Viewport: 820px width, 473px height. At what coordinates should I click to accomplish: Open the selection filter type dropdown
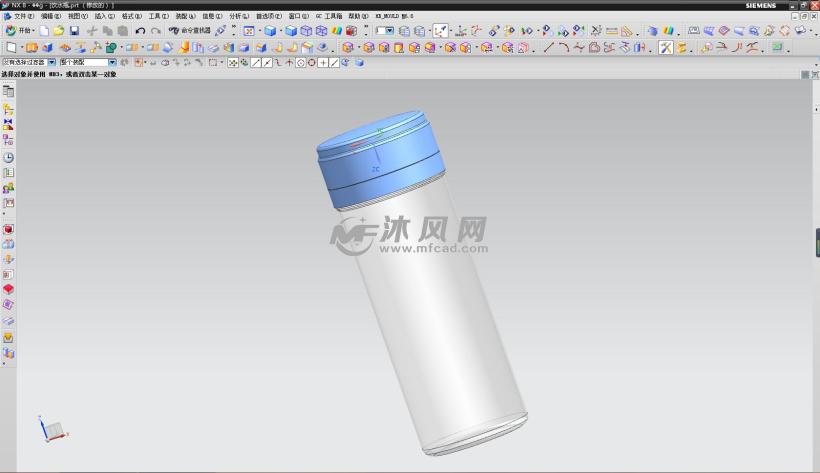[29, 62]
